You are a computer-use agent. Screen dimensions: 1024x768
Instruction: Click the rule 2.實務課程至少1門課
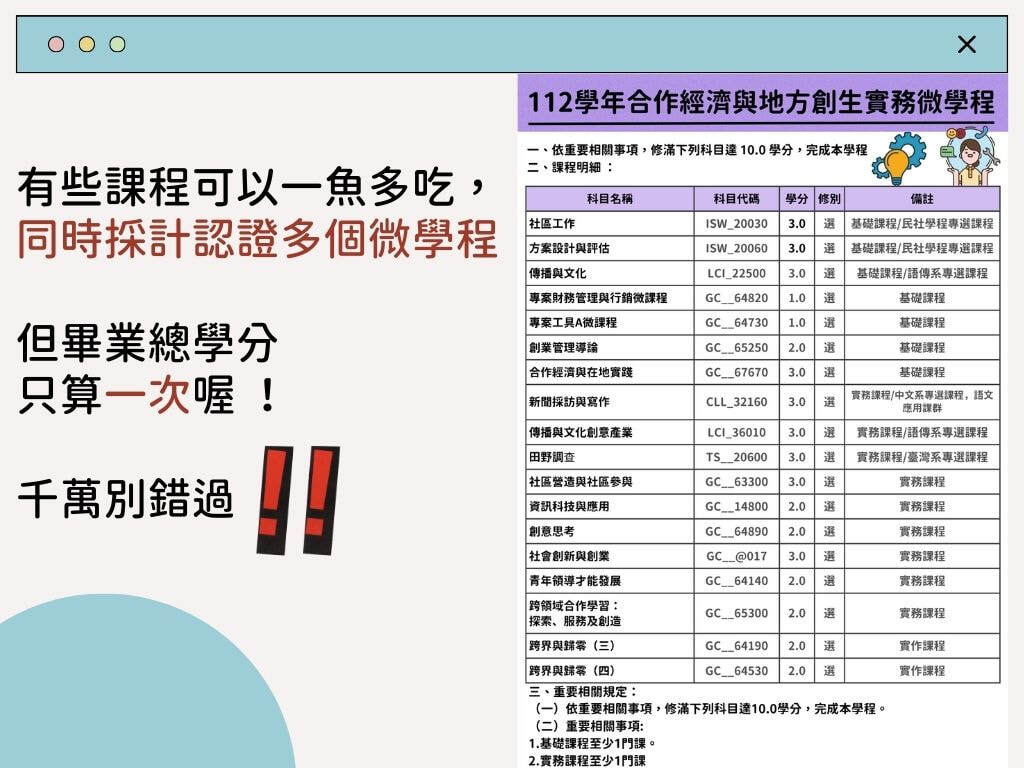[587, 761]
